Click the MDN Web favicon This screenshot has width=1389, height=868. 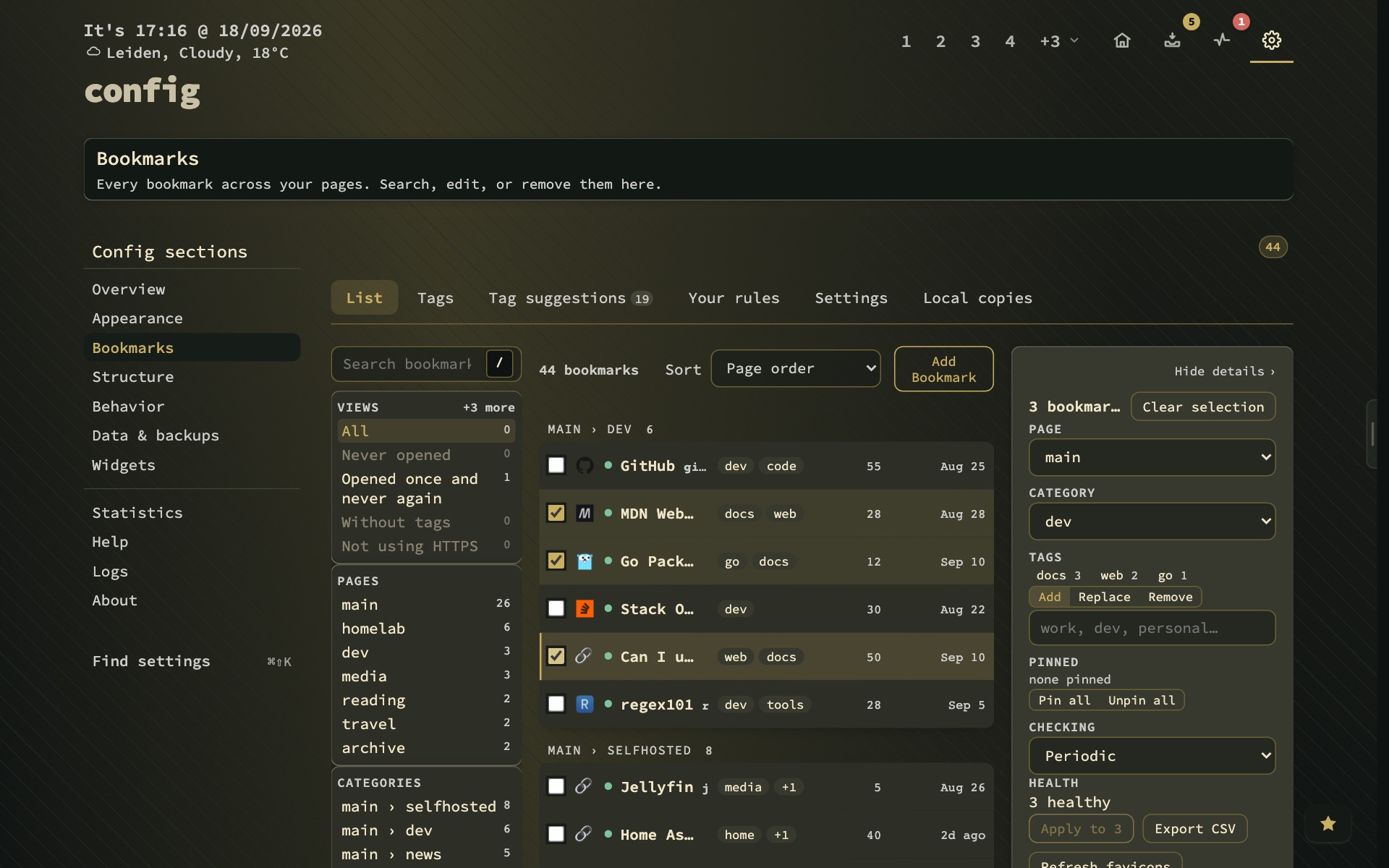[585, 514]
